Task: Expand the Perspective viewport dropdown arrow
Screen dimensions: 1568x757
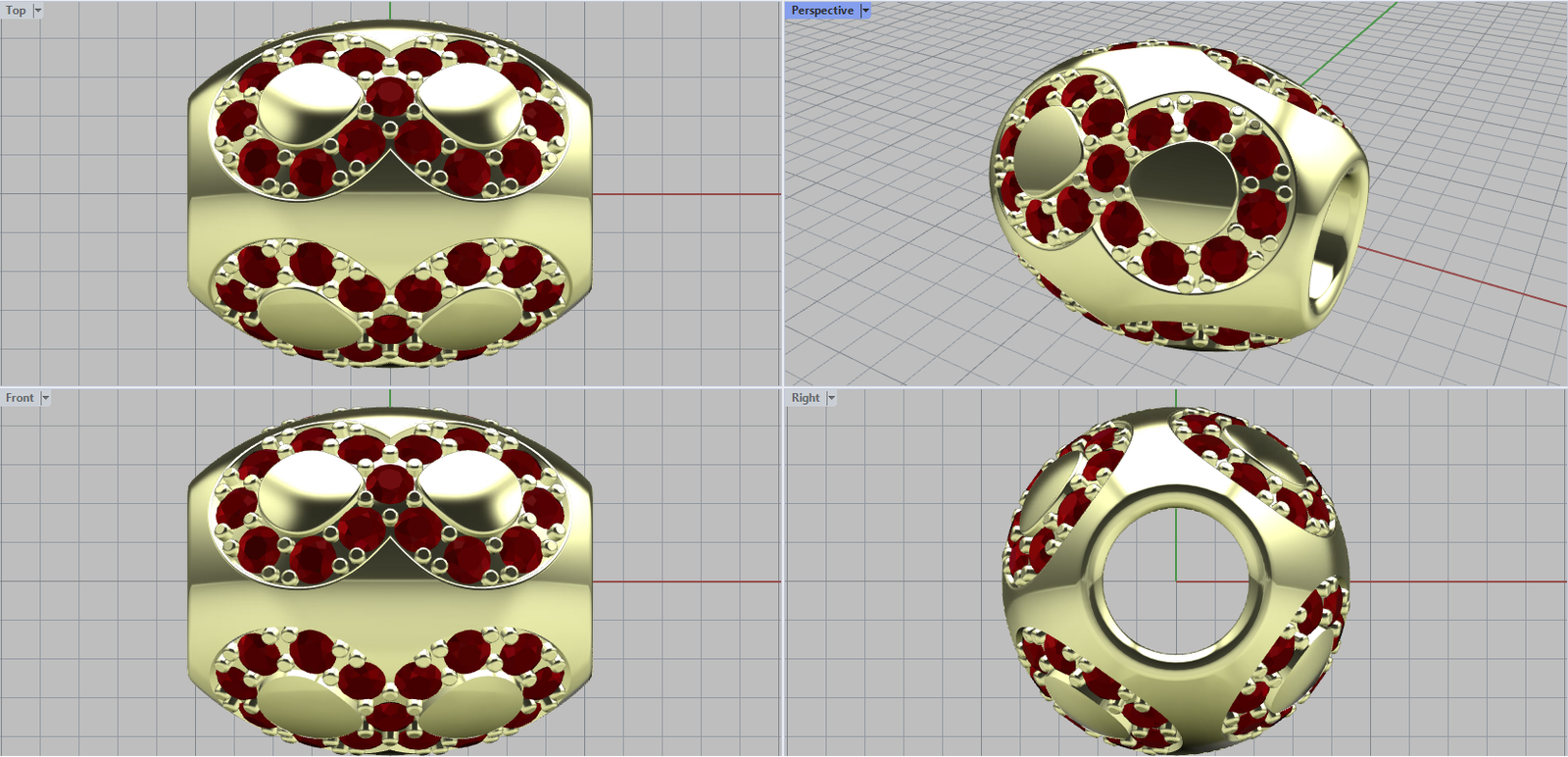Action: coord(865,11)
